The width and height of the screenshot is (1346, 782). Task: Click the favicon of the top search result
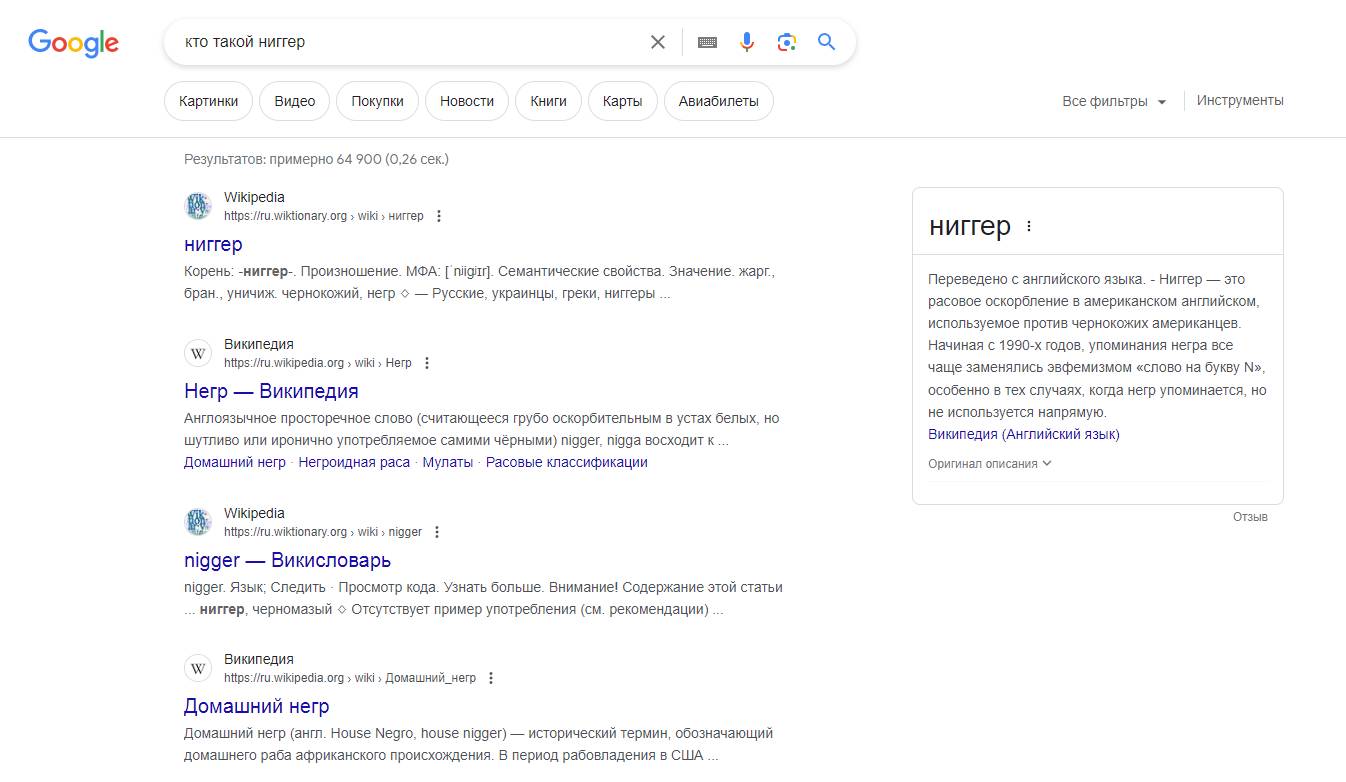198,207
